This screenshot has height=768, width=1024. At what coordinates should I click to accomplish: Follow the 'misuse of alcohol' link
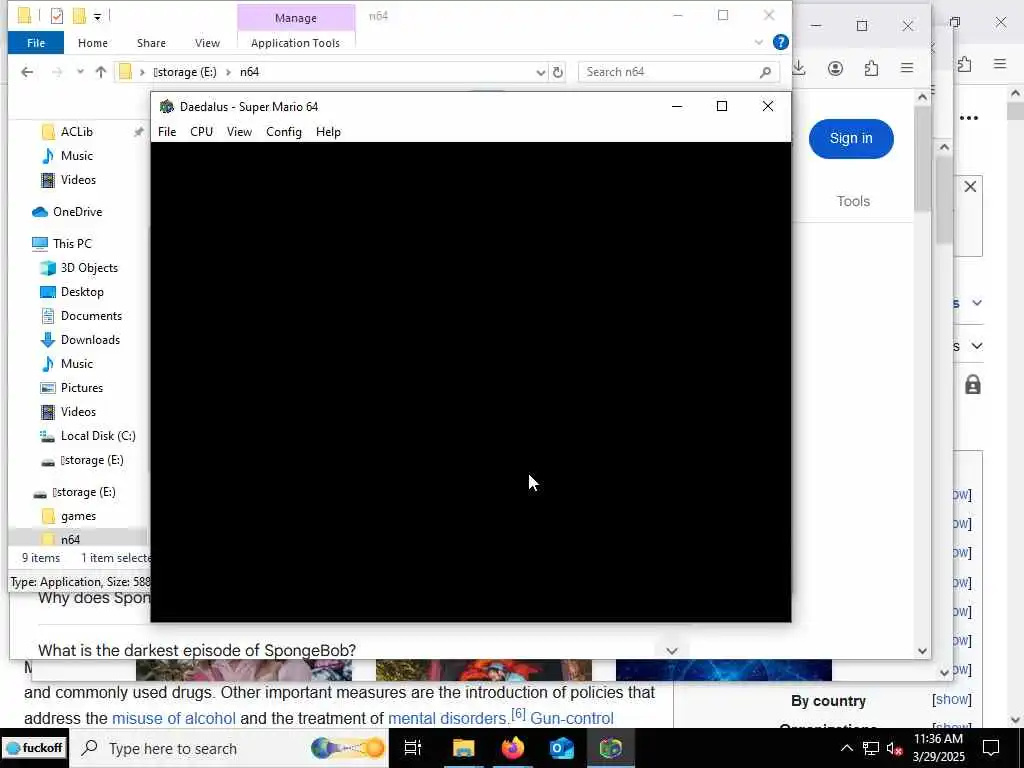[174, 718]
